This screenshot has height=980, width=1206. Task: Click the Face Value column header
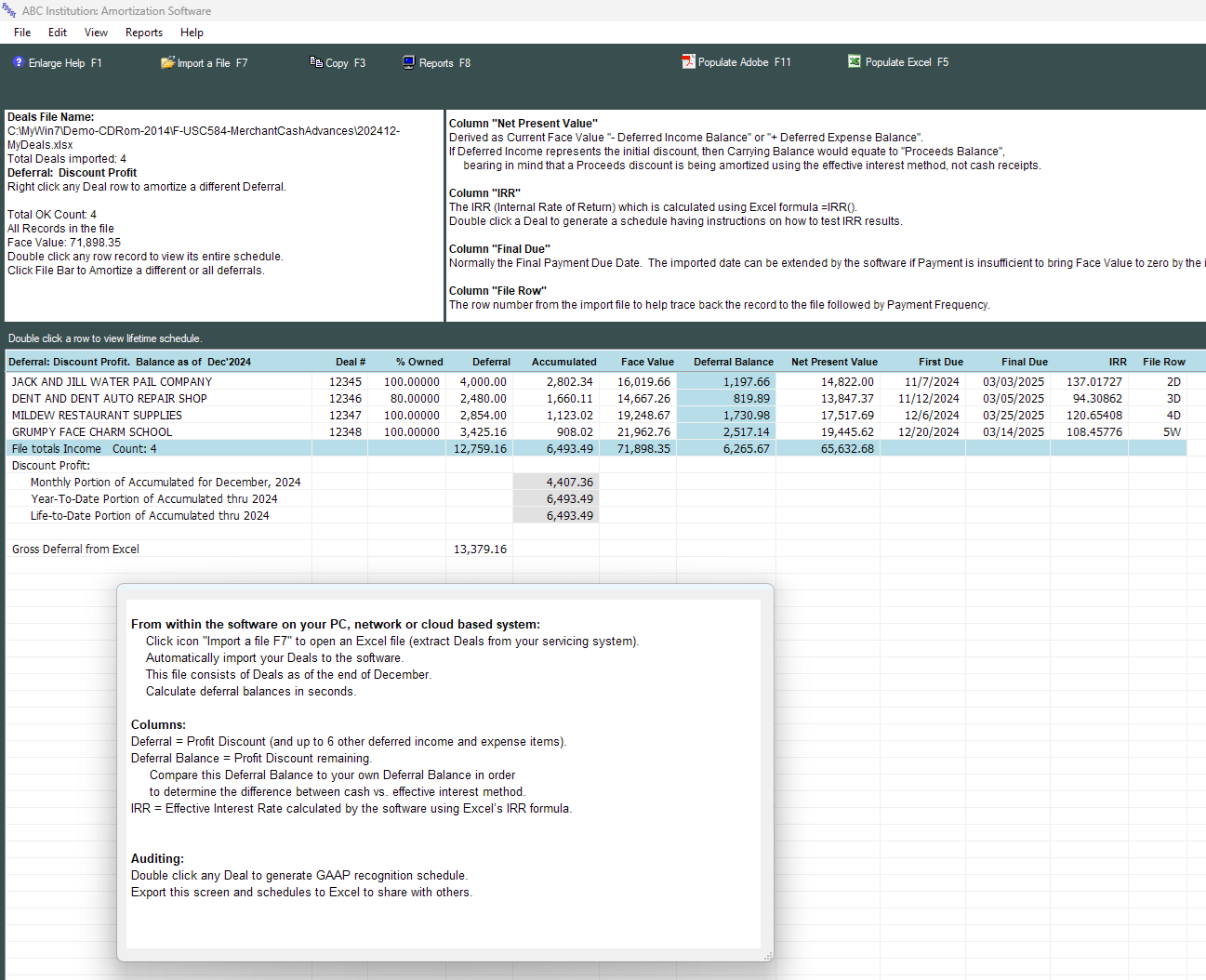point(647,362)
